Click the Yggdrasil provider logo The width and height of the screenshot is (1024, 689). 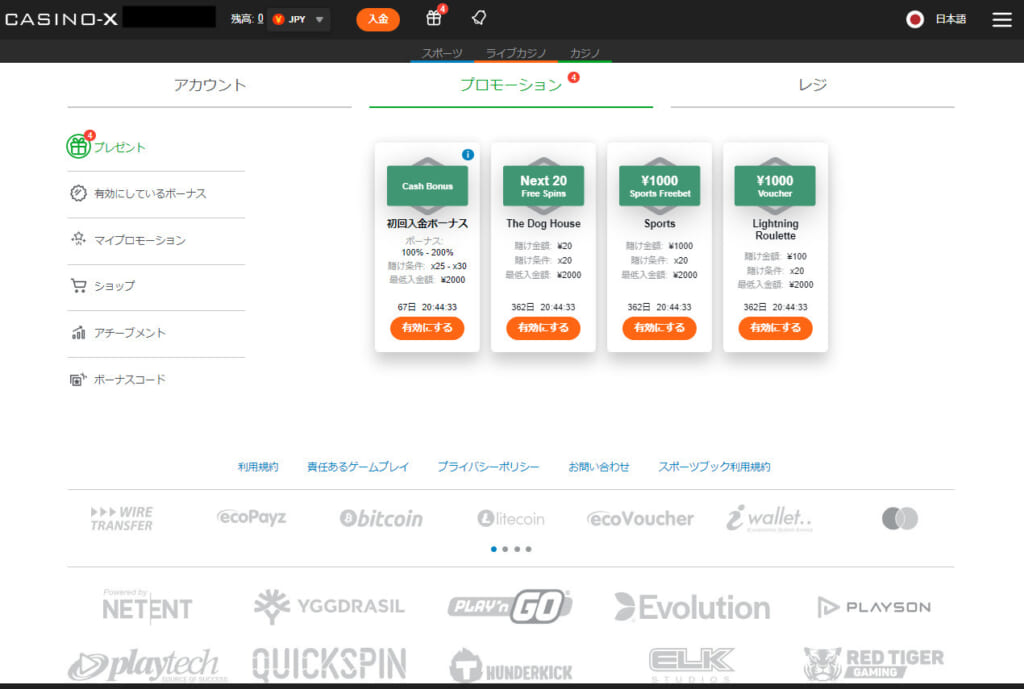(x=329, y=606)
